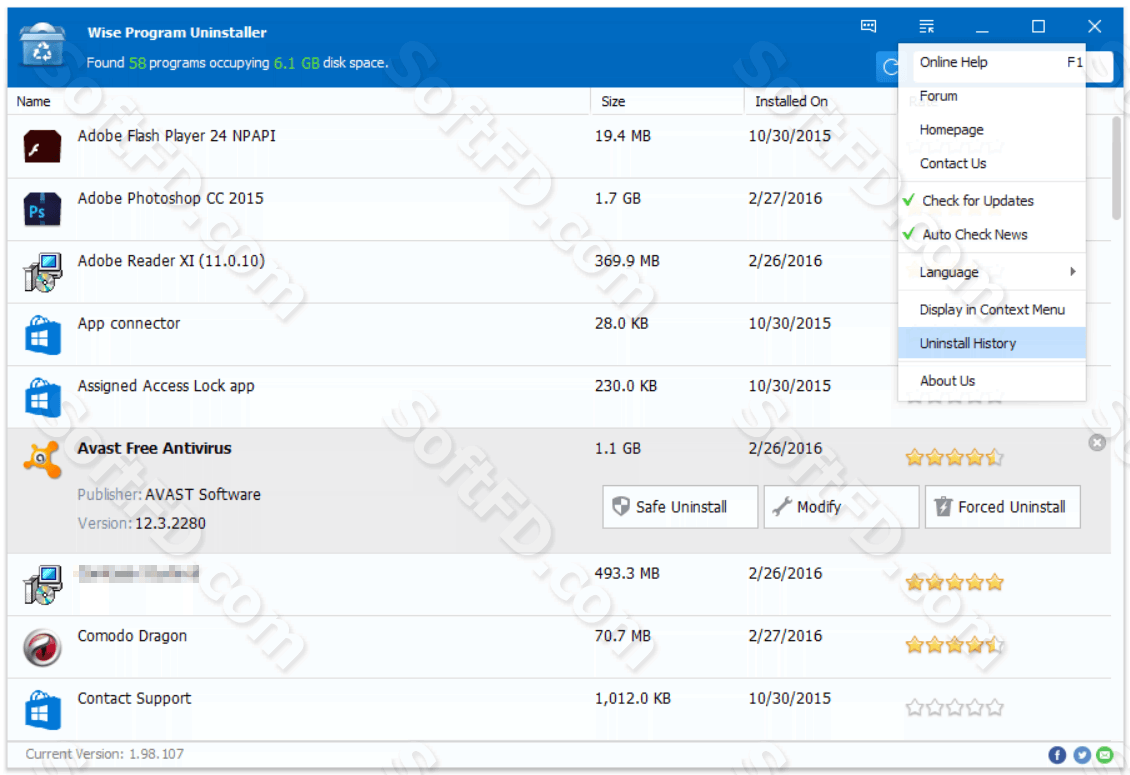Viewport: 1130px width, 775px height.
Task: Select the App connector entry
Action: point(559,335)
